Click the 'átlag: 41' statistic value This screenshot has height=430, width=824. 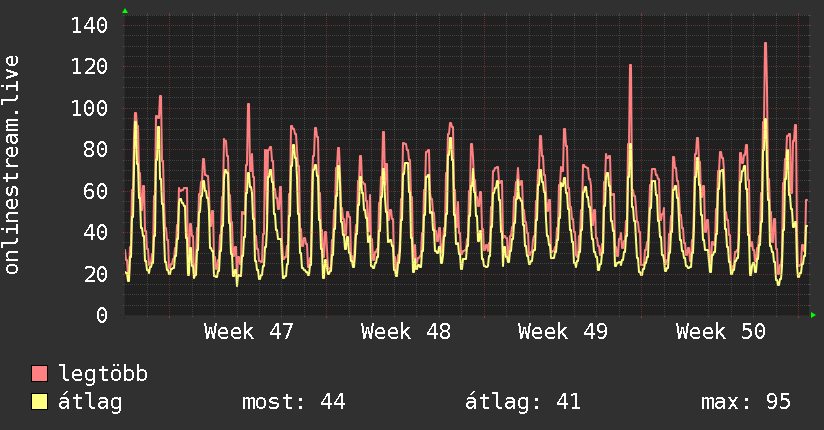click(x=523, y=402)
